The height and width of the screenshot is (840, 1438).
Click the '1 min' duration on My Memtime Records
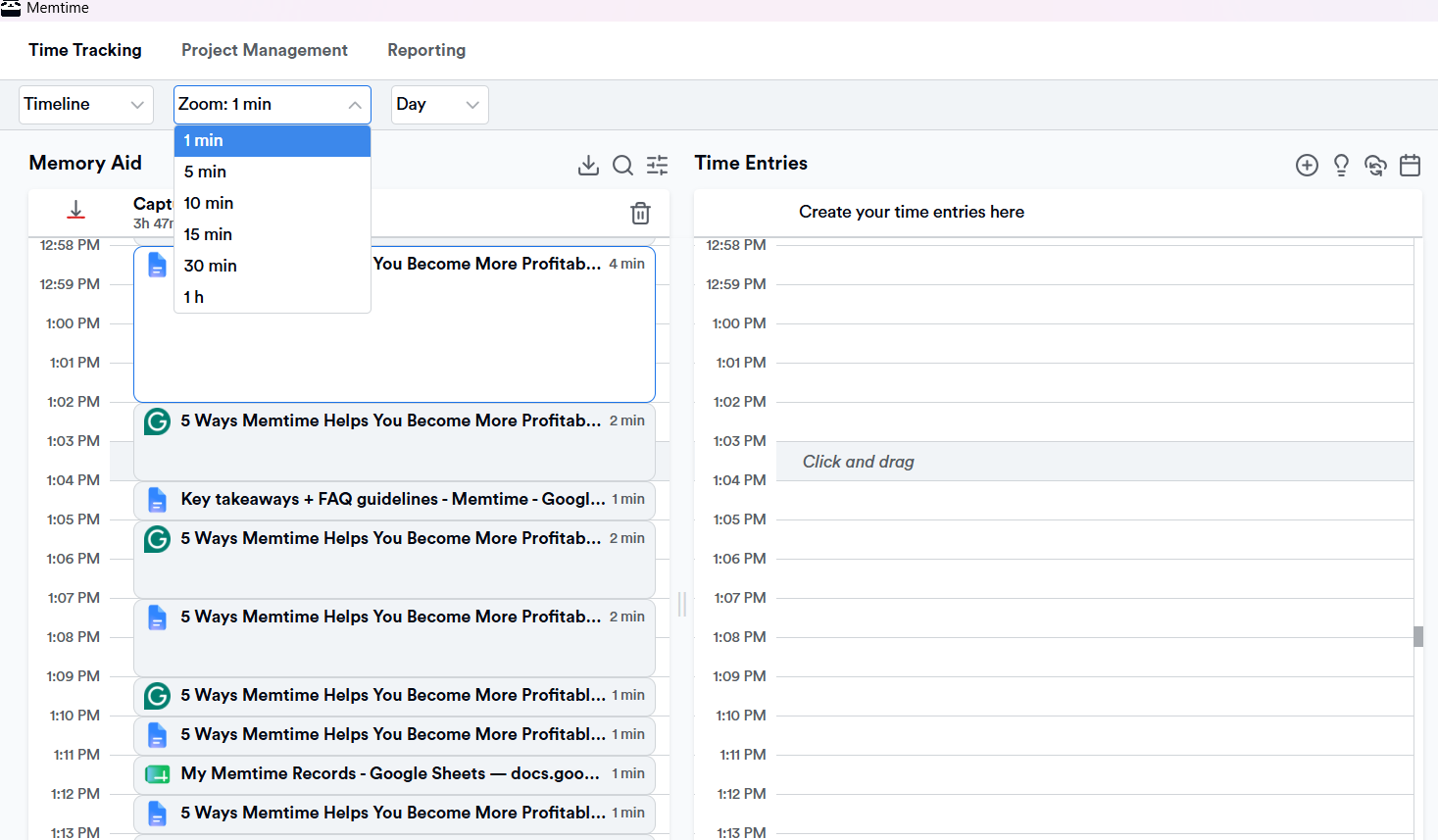[x=628, y=773]
